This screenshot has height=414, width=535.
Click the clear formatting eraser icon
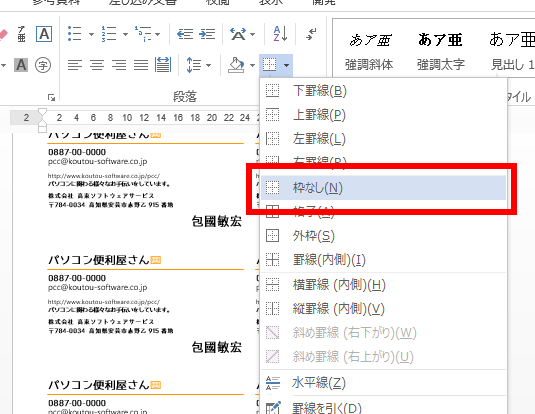[3, 35]
